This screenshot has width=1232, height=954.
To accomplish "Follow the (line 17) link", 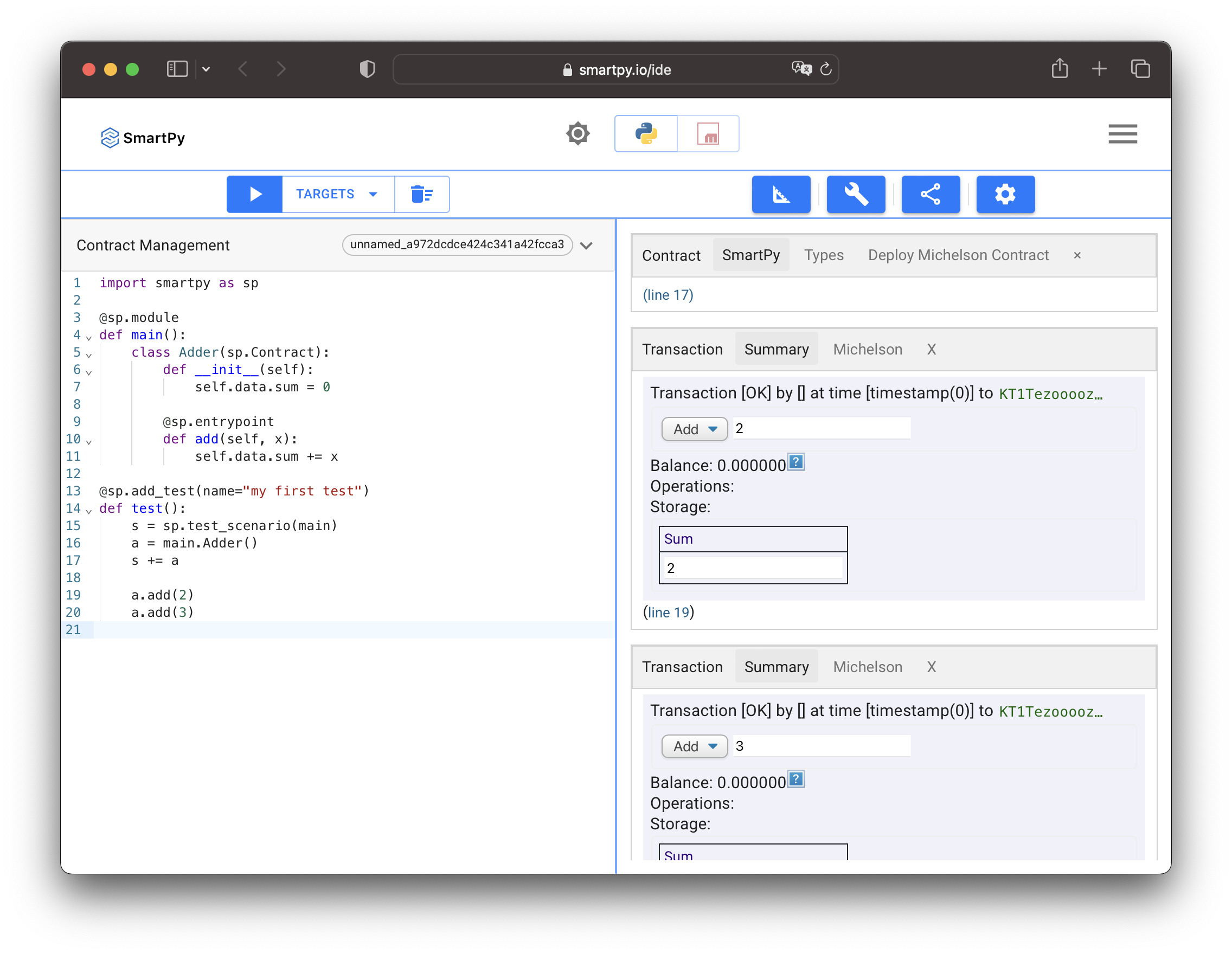I will (x=668, y=295).
